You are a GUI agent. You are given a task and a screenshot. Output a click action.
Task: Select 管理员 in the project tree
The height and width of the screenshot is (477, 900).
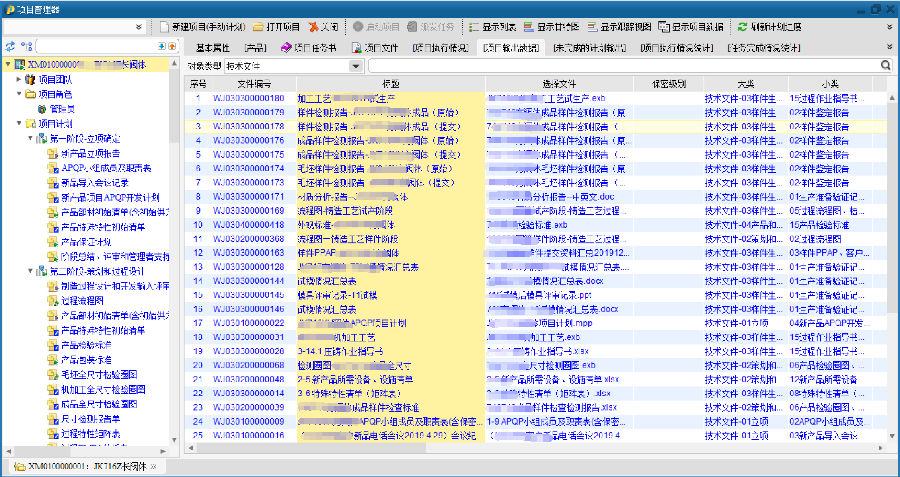(x=63, y=108)
